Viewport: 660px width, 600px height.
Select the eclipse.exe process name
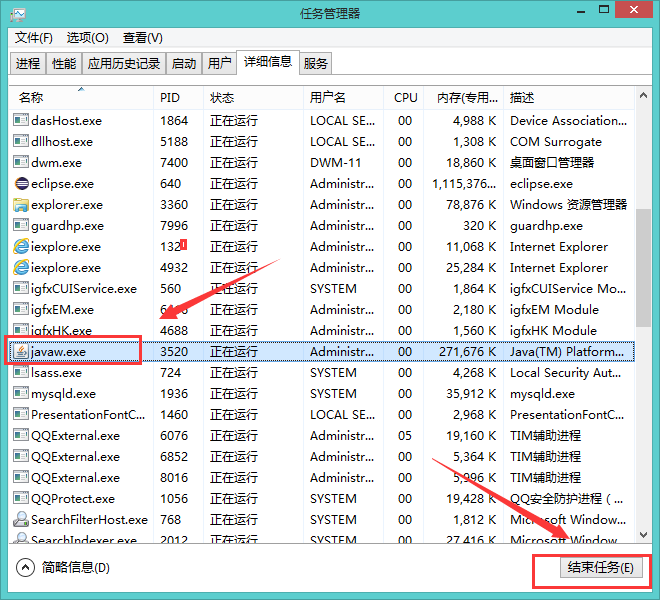point(62,184)
